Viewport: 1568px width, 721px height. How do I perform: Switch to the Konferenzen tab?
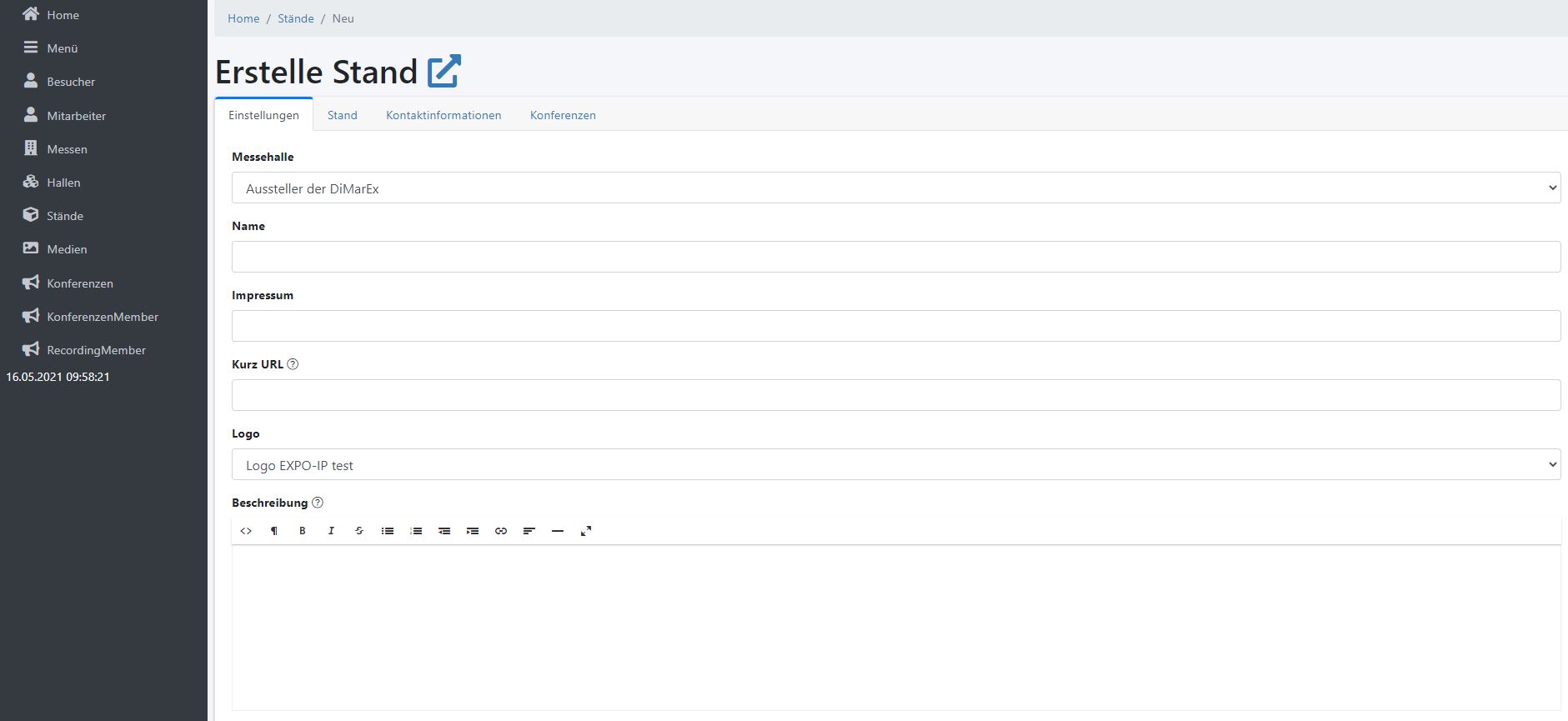(563, 115)
